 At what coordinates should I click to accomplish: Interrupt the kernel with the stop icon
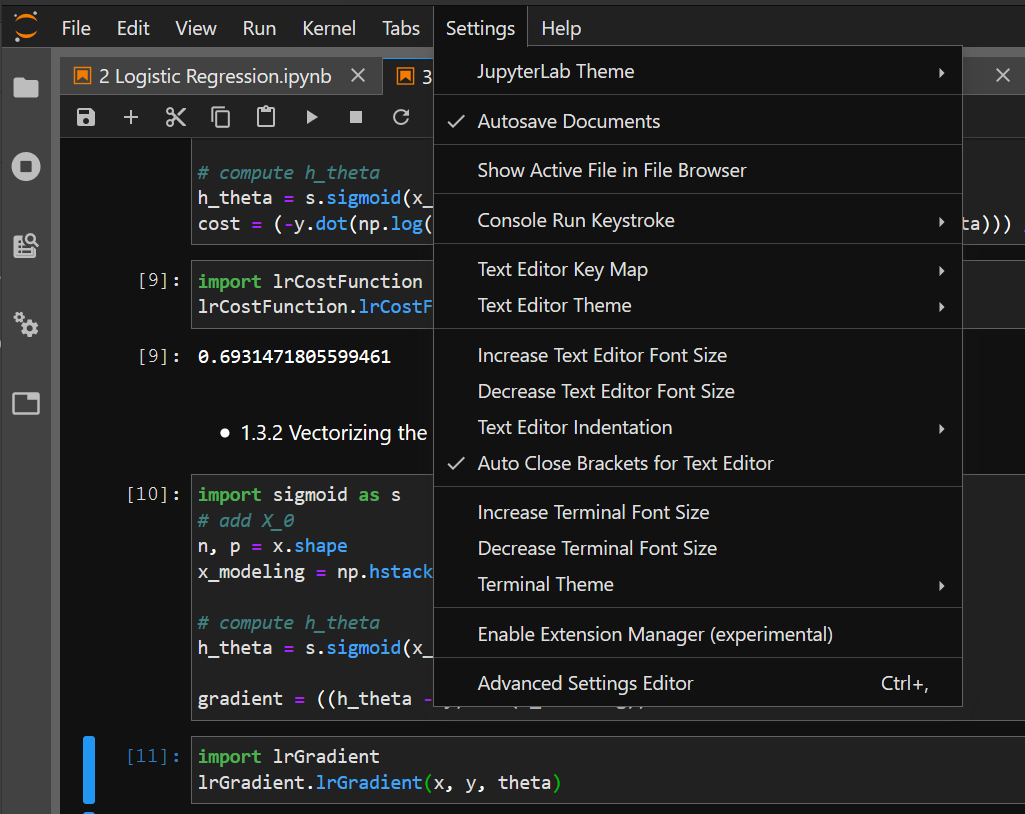tap(355, 117)
